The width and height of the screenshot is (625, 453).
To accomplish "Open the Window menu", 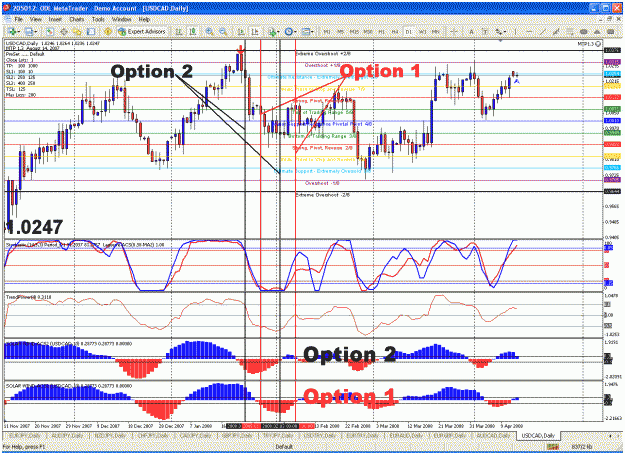I will pos(121,19).
